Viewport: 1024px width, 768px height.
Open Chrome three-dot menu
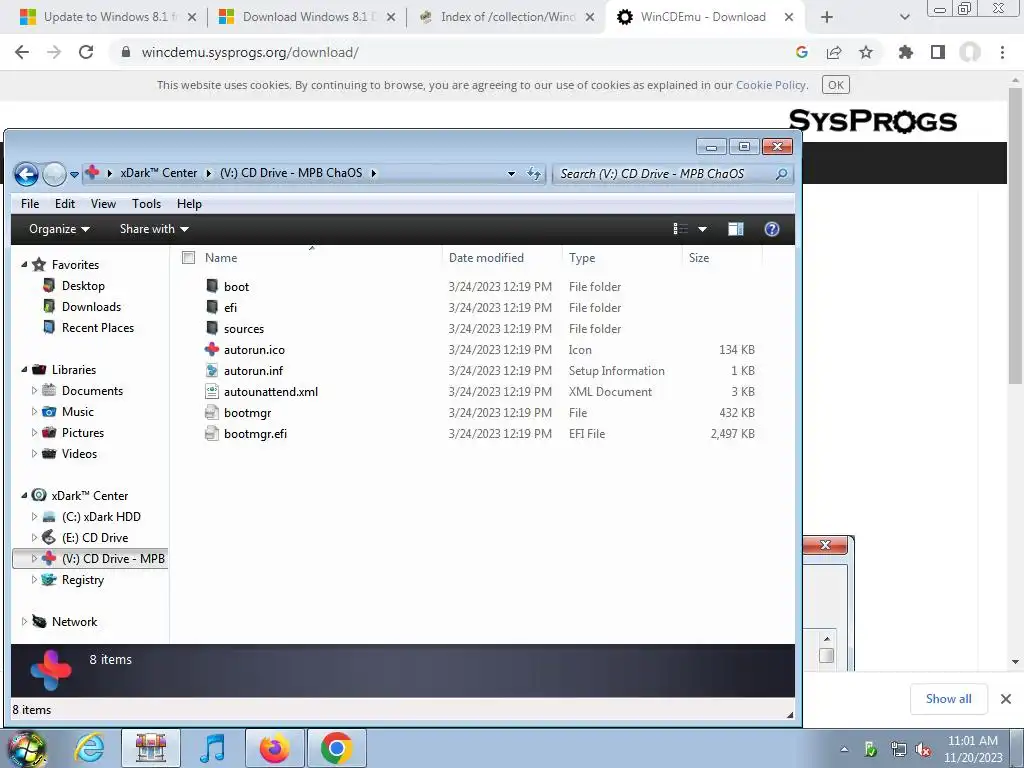[x=1002, y=52]
